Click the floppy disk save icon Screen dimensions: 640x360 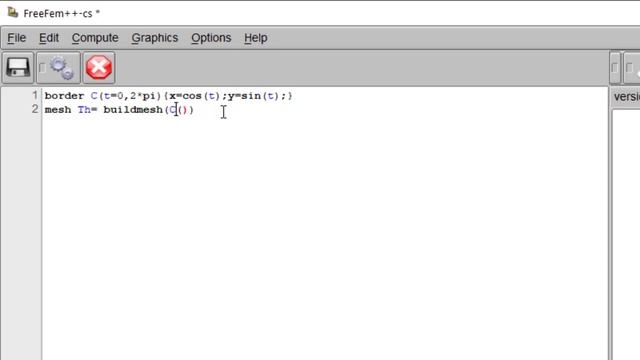tap(18, 67)
